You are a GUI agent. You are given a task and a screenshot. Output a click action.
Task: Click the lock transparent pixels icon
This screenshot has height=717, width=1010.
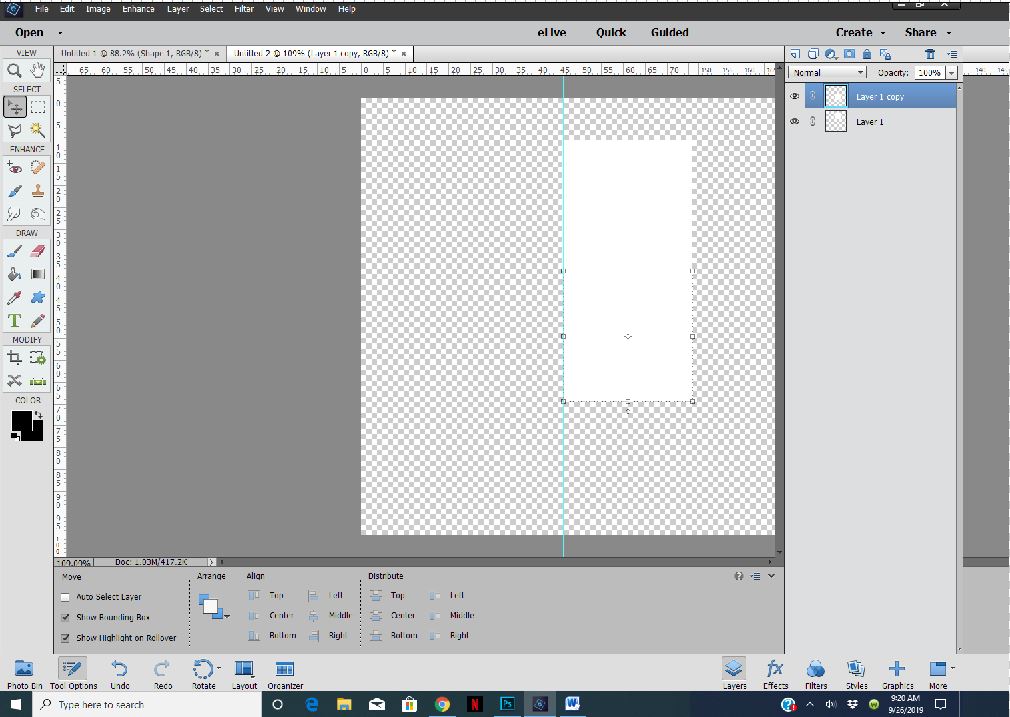[885, 54]
